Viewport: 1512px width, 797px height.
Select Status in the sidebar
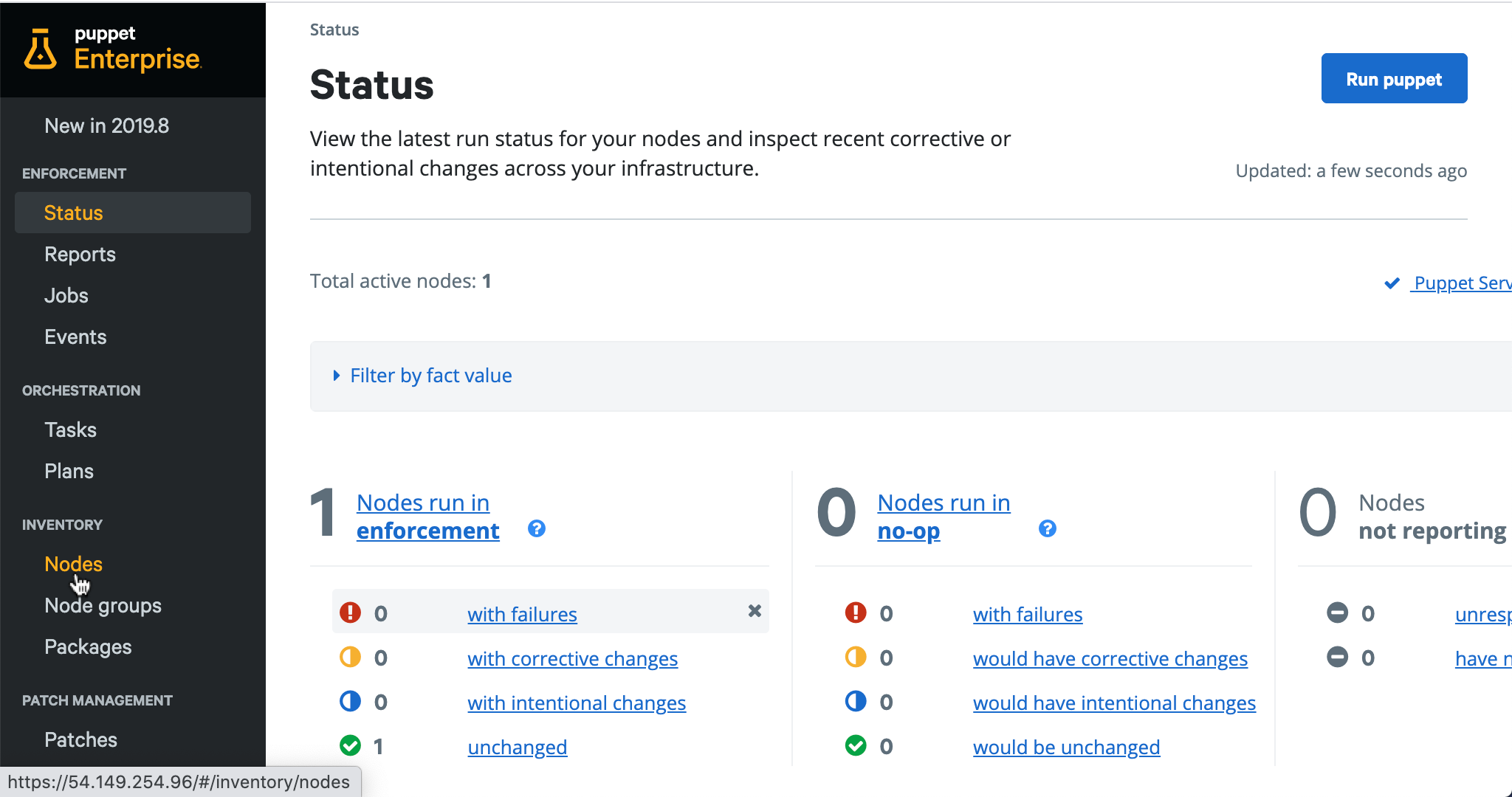[133, 213]
